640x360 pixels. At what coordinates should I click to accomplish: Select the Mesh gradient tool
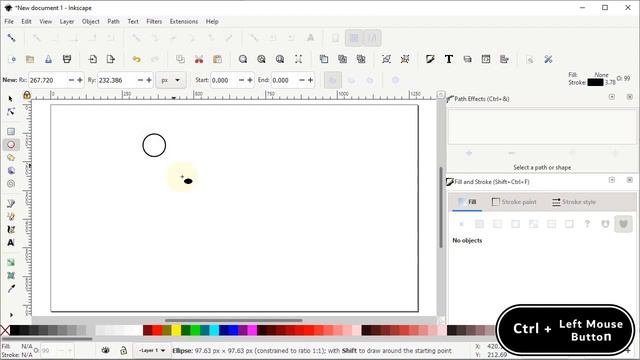(11, 276)
